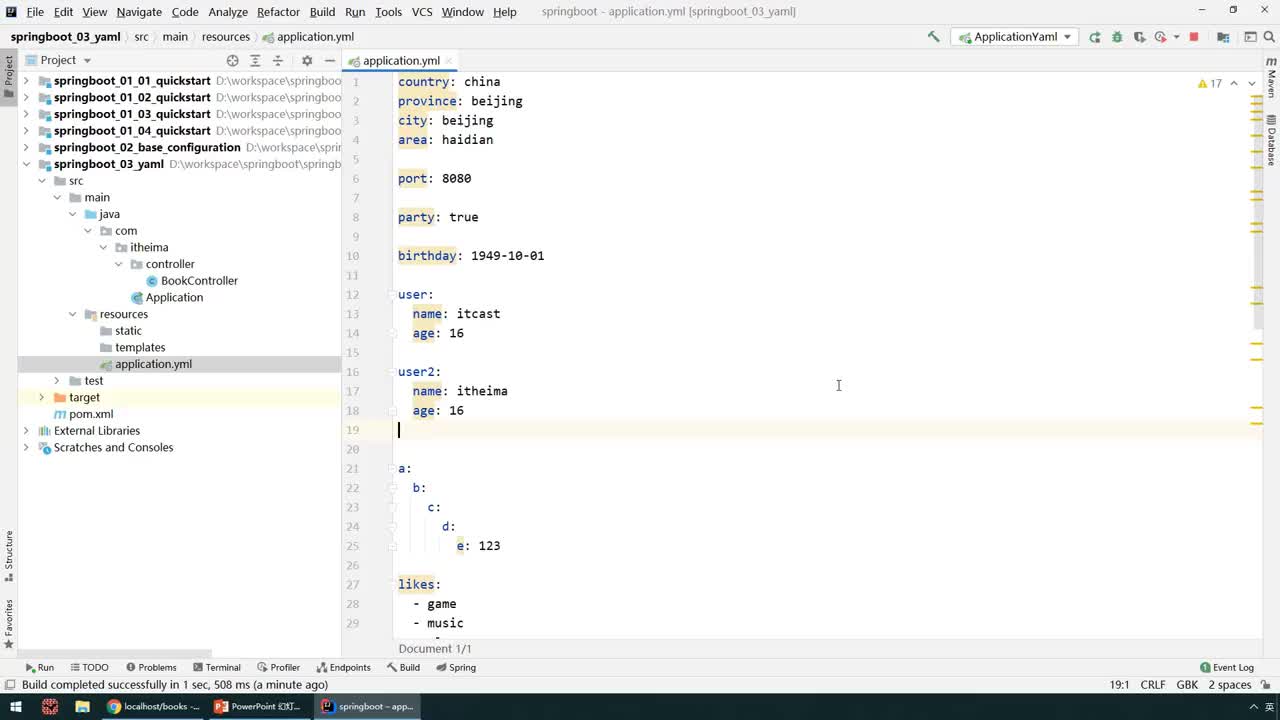
Task: Open the Endpoints tool window
Action: click(x=344, y=667)
